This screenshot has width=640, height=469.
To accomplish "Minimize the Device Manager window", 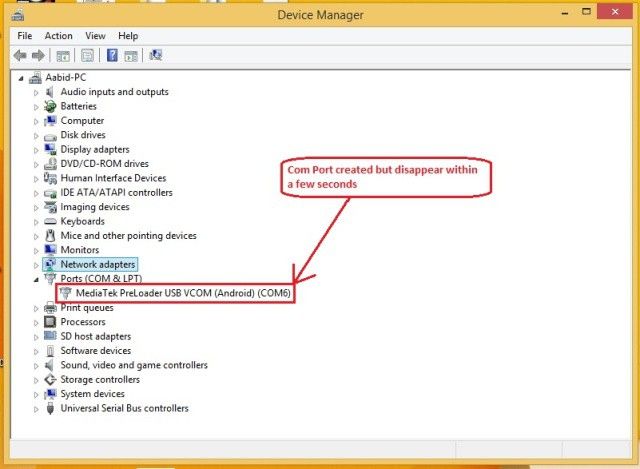I will [x=565, y=13].
